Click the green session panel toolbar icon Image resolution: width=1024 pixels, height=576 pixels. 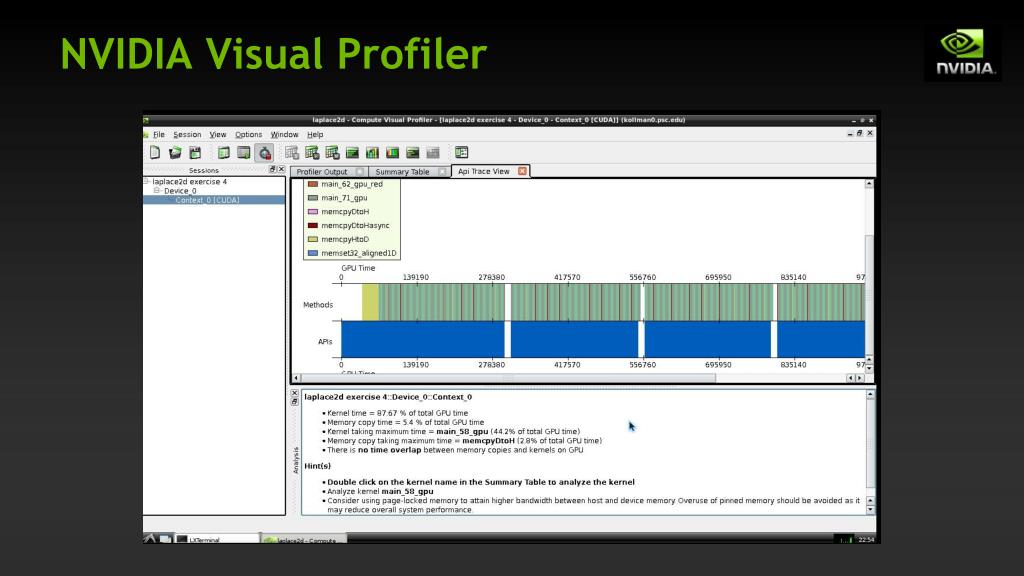point(224,152)
